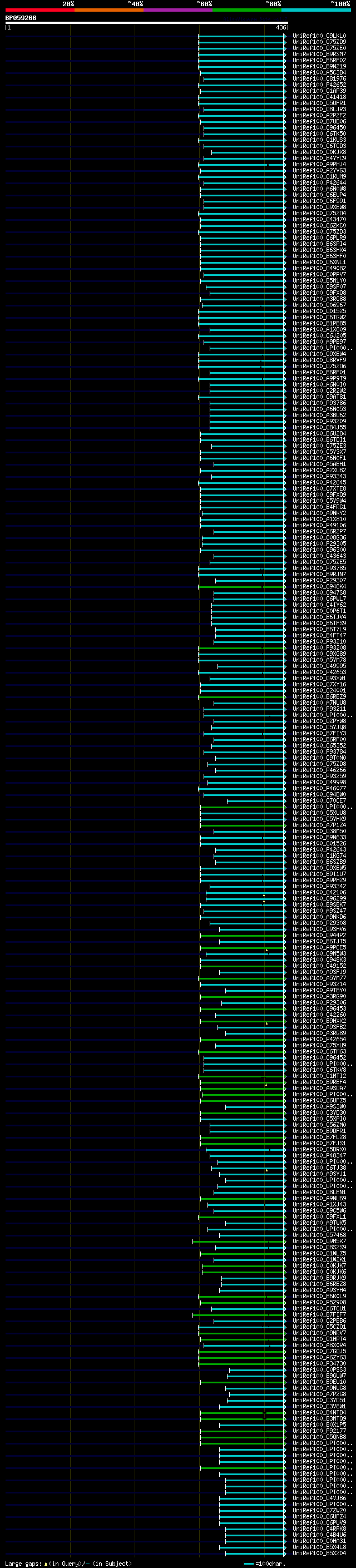Select the UniRef100_P42652 label
The height and width of the screenshot is (1568, 356).
coord(319,85)
